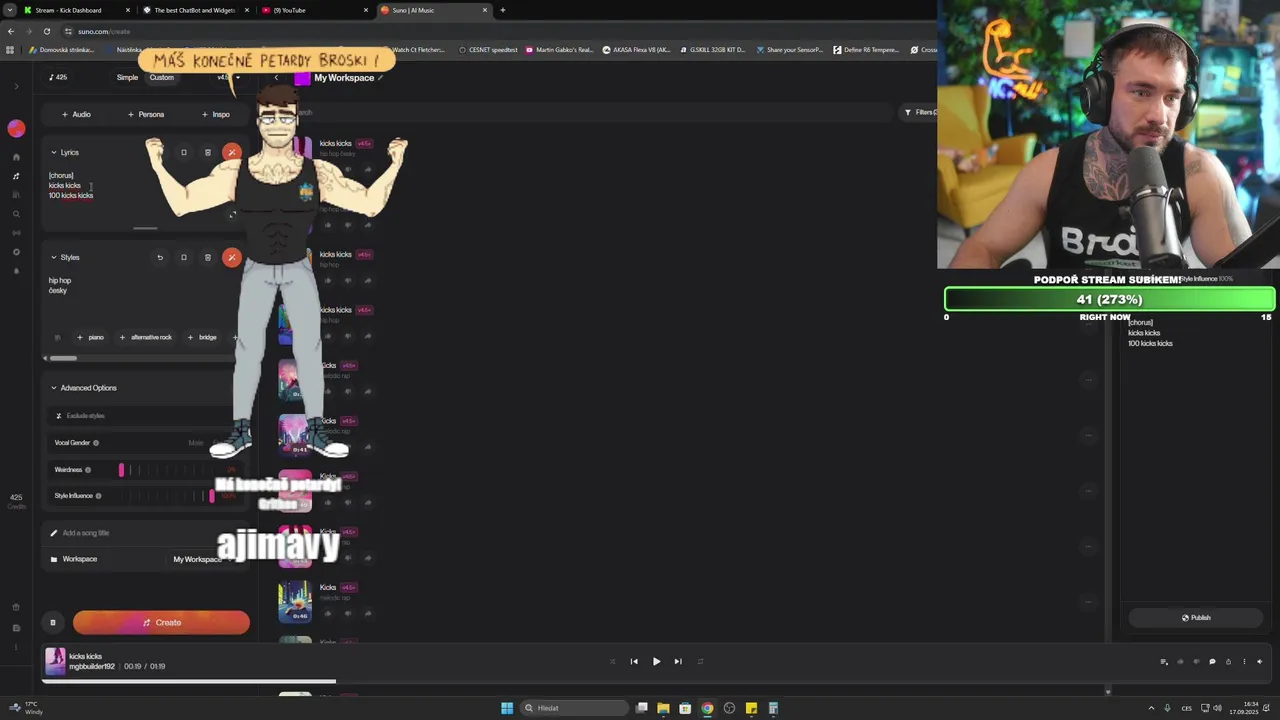Open the Home icon in Suno sidebar
Viewport: 1280px width, 720px height.
(x=16, y=157)
